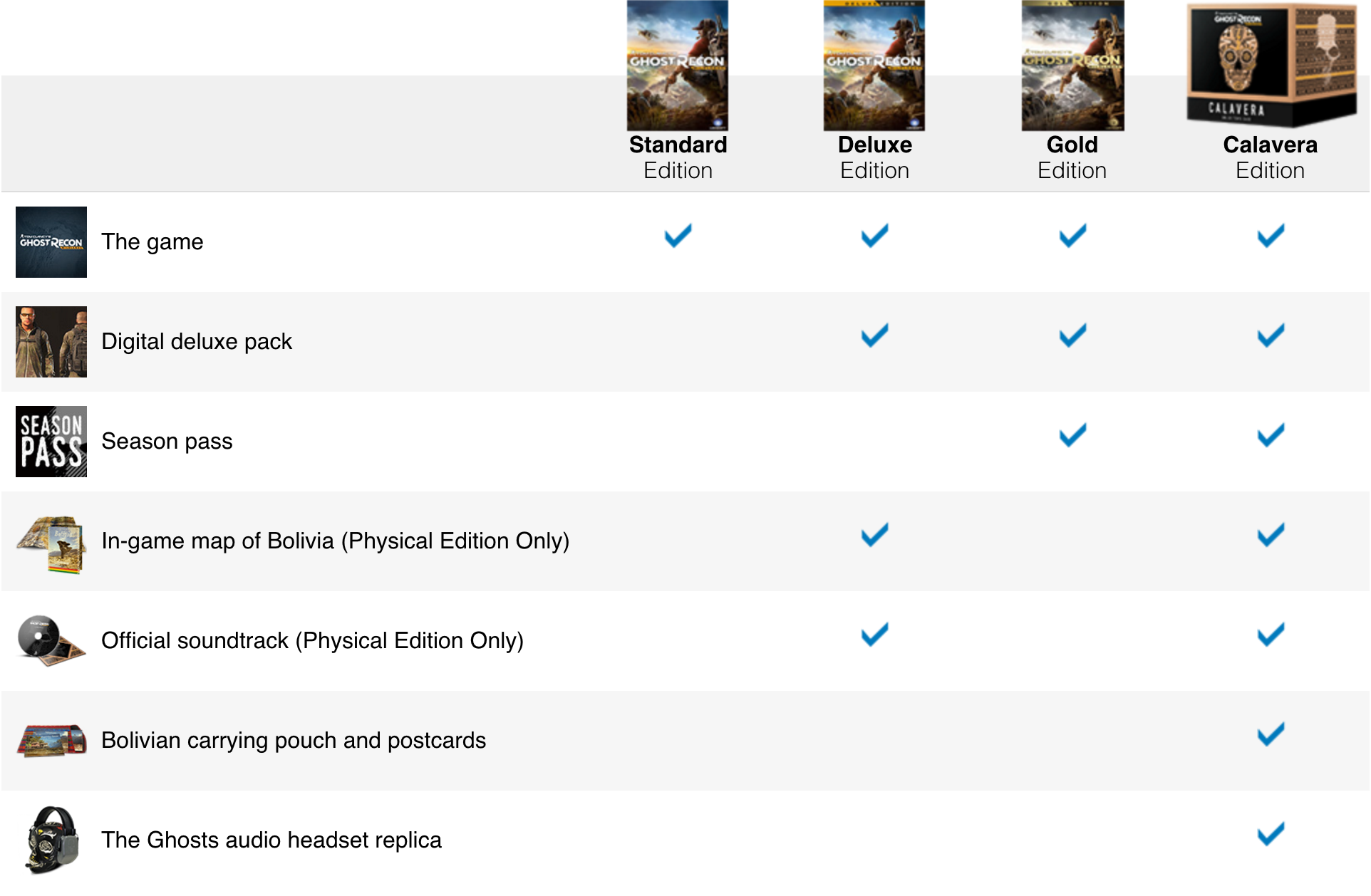Image resolution: width=1371 pixels, height=896 pixels.
Task: Click the Digital deluxe pack soldiers icon
Action: pos(51,342)
